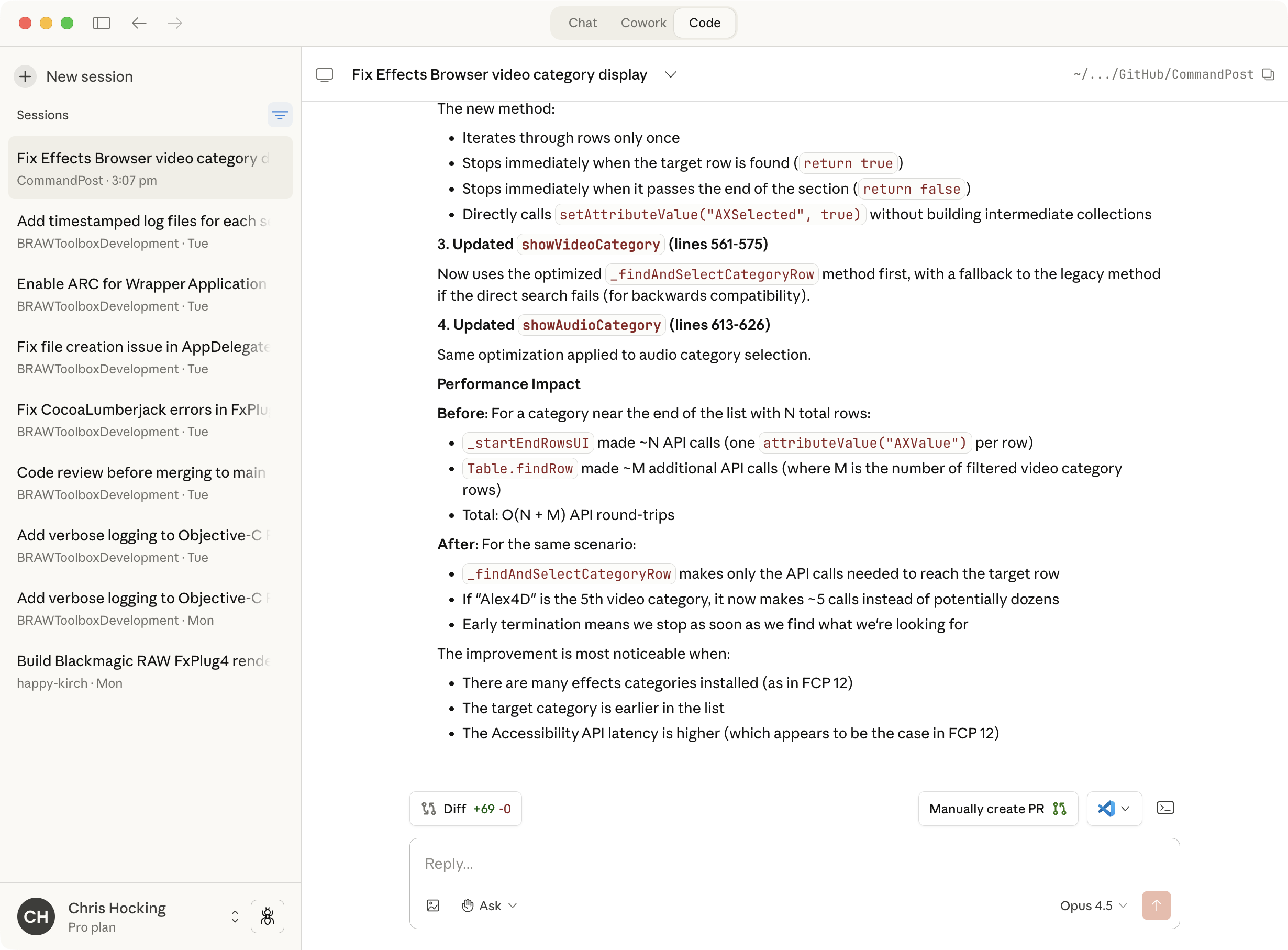1288x950 pixels.
Task: Copy the CommandPost path icon
Action: tap(1269, 74)
